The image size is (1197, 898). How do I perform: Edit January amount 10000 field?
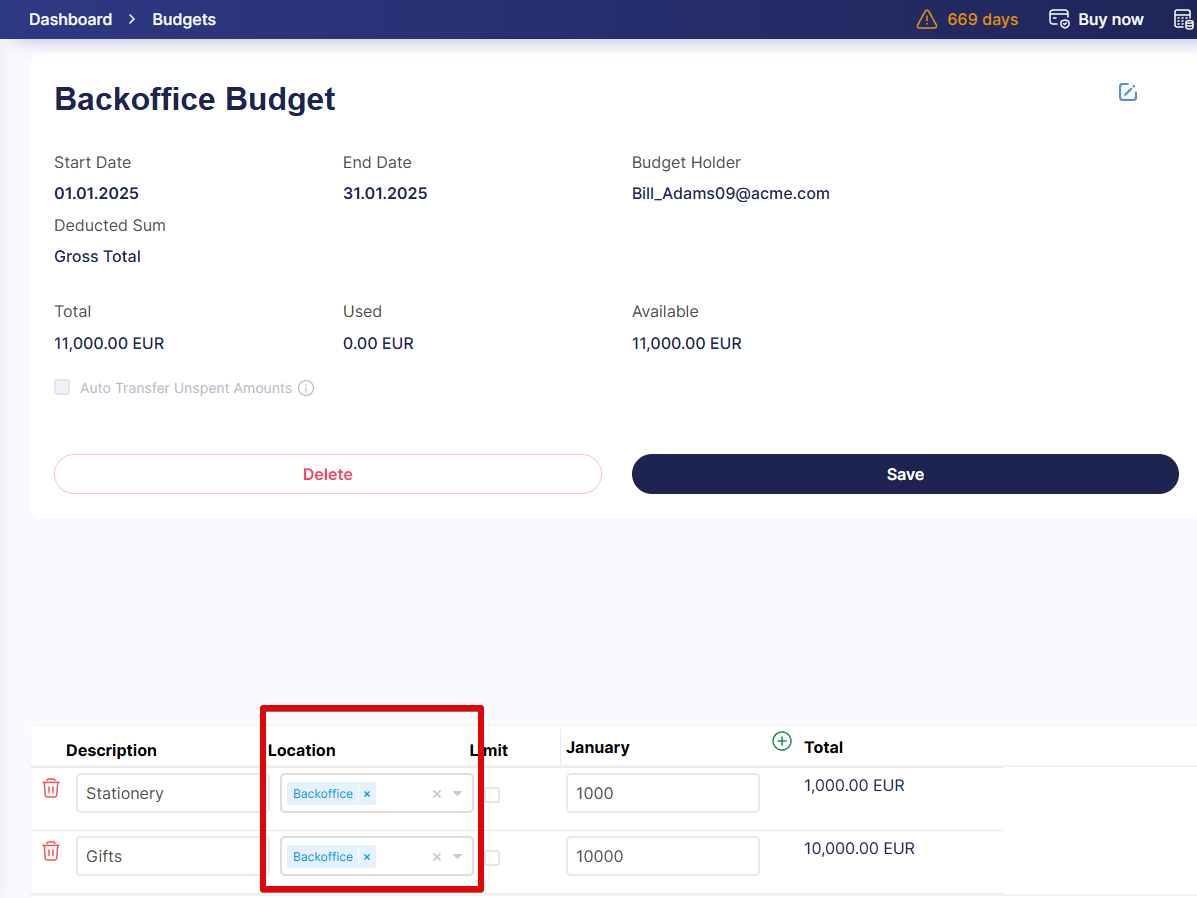(x=663, y=856)
